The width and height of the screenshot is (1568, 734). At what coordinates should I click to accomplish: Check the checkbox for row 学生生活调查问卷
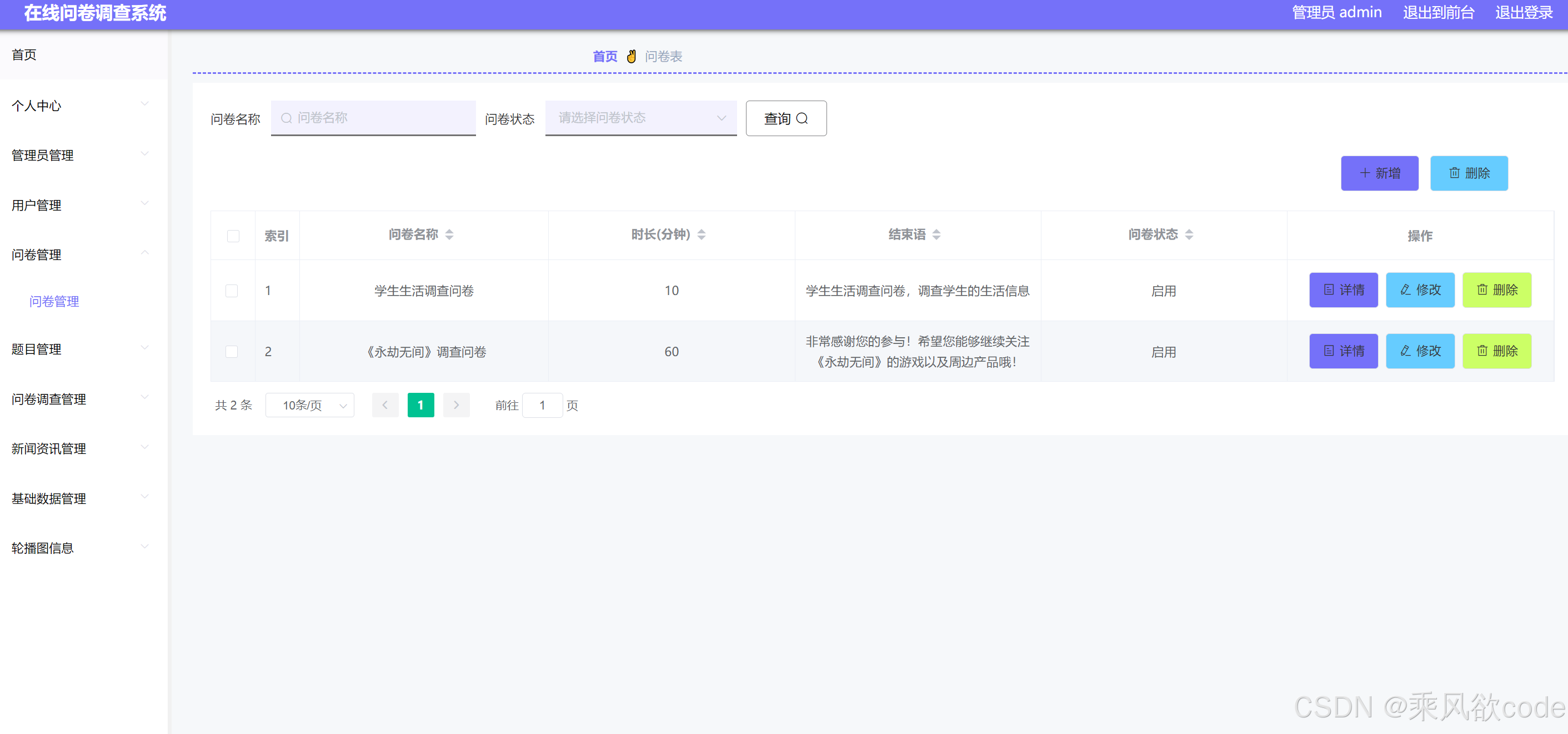coord(231,291)
